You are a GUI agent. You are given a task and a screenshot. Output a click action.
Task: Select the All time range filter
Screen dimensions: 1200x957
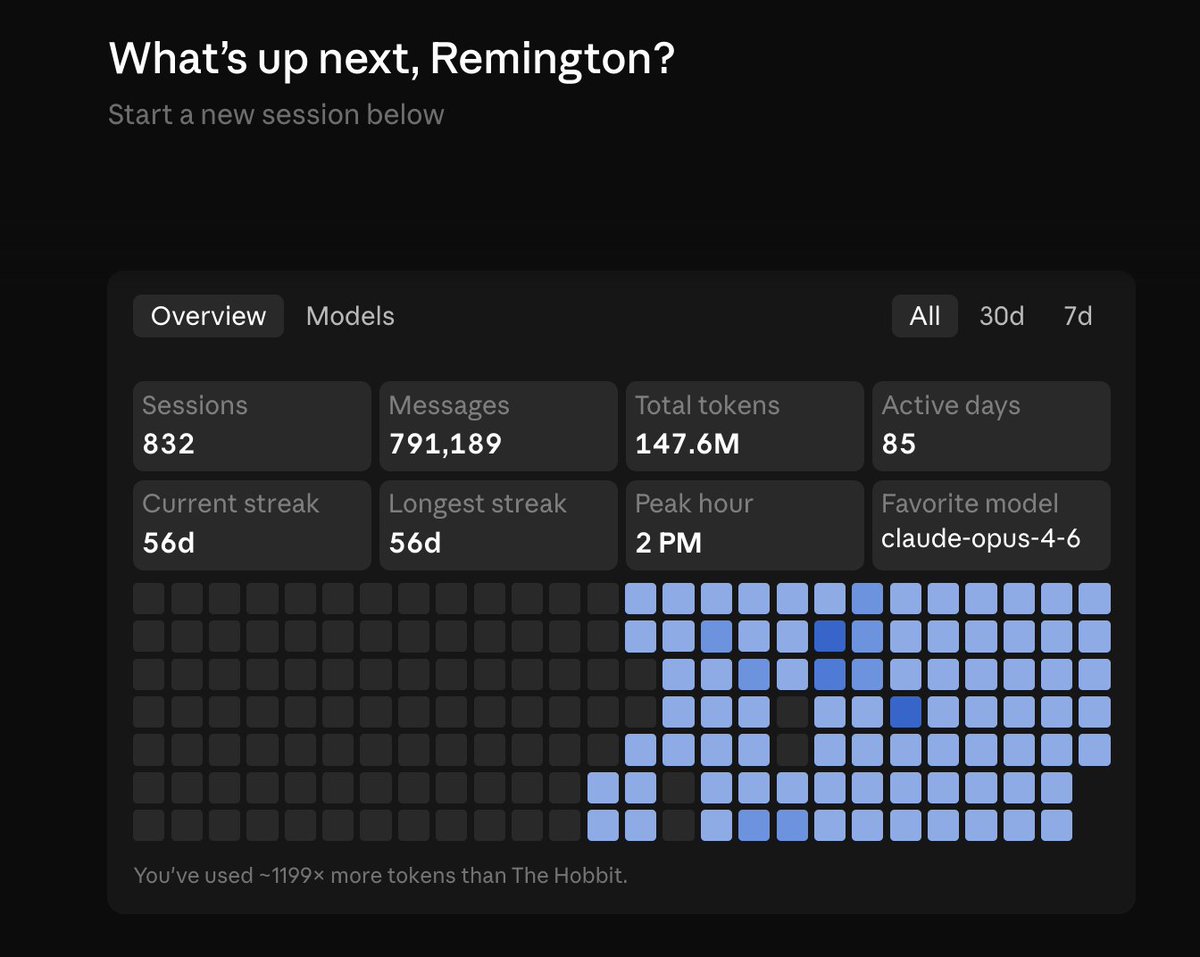[924, 316]
